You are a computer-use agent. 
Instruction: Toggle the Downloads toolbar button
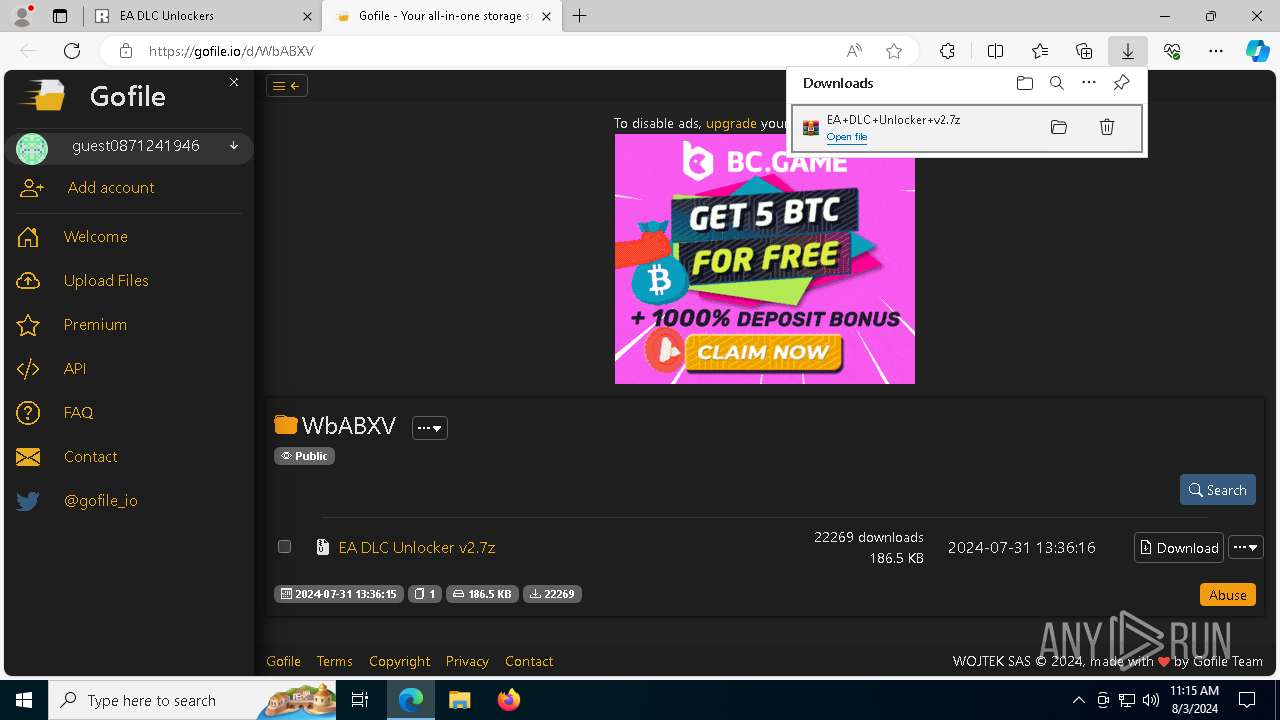point(1127,51)
